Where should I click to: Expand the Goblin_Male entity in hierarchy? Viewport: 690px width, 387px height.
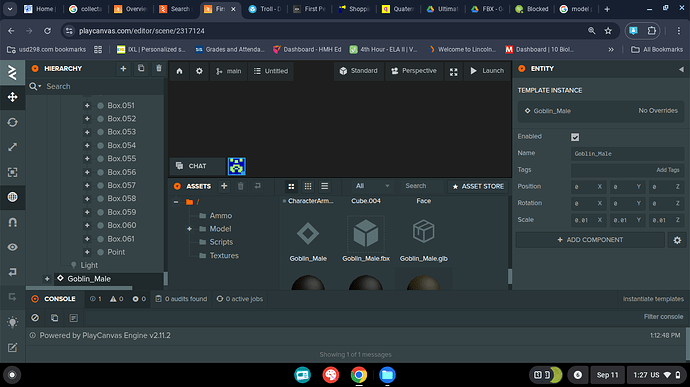[x=47, y=279]
